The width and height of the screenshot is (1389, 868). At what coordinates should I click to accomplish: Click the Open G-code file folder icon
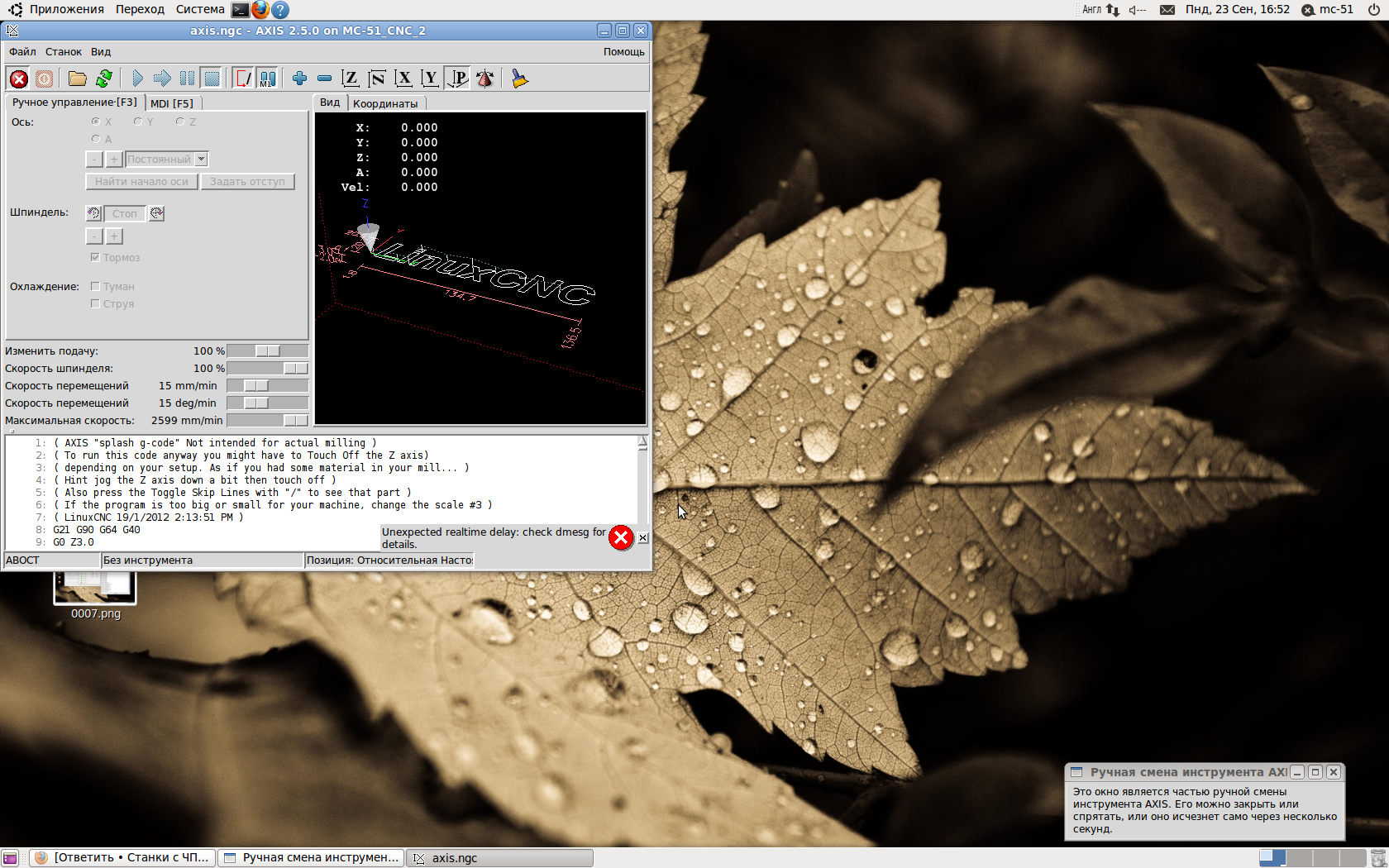[77, 79]
